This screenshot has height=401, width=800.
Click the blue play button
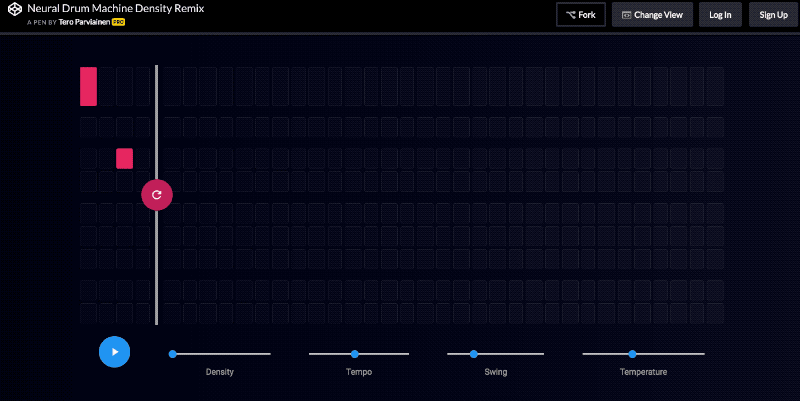coord(115,352)
